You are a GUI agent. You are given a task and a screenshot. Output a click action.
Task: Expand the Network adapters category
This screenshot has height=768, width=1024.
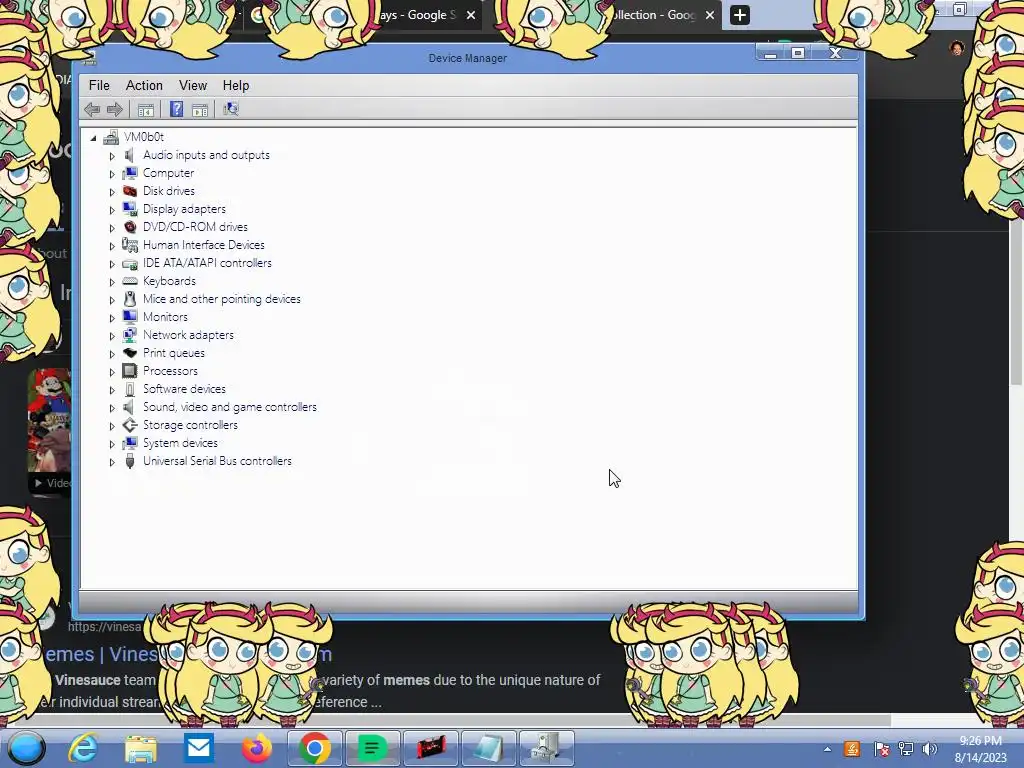pyautogui.click(x=112, y=336)
